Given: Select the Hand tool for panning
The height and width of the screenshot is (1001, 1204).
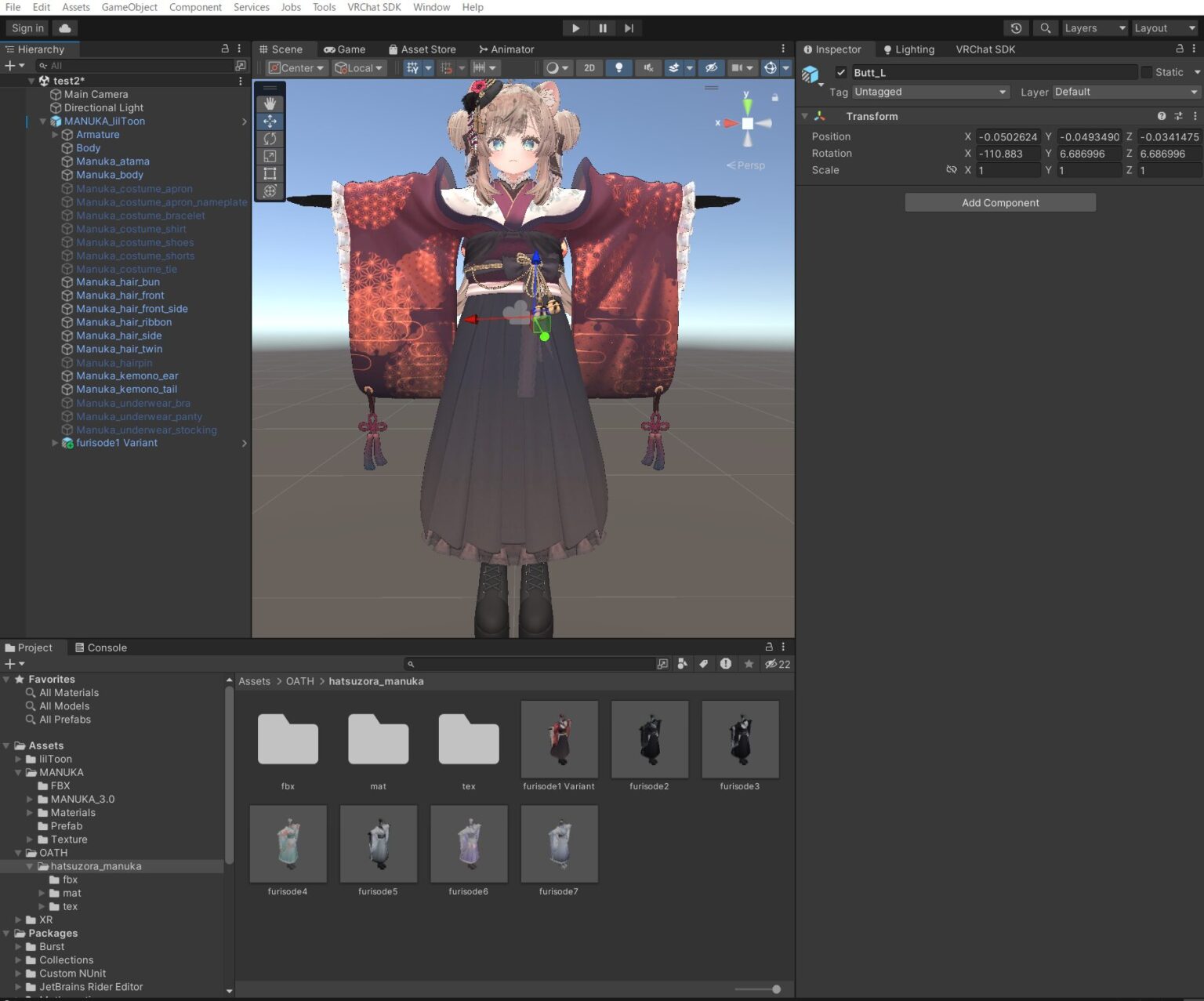Looking at the screenshot, I should (270, 103).
